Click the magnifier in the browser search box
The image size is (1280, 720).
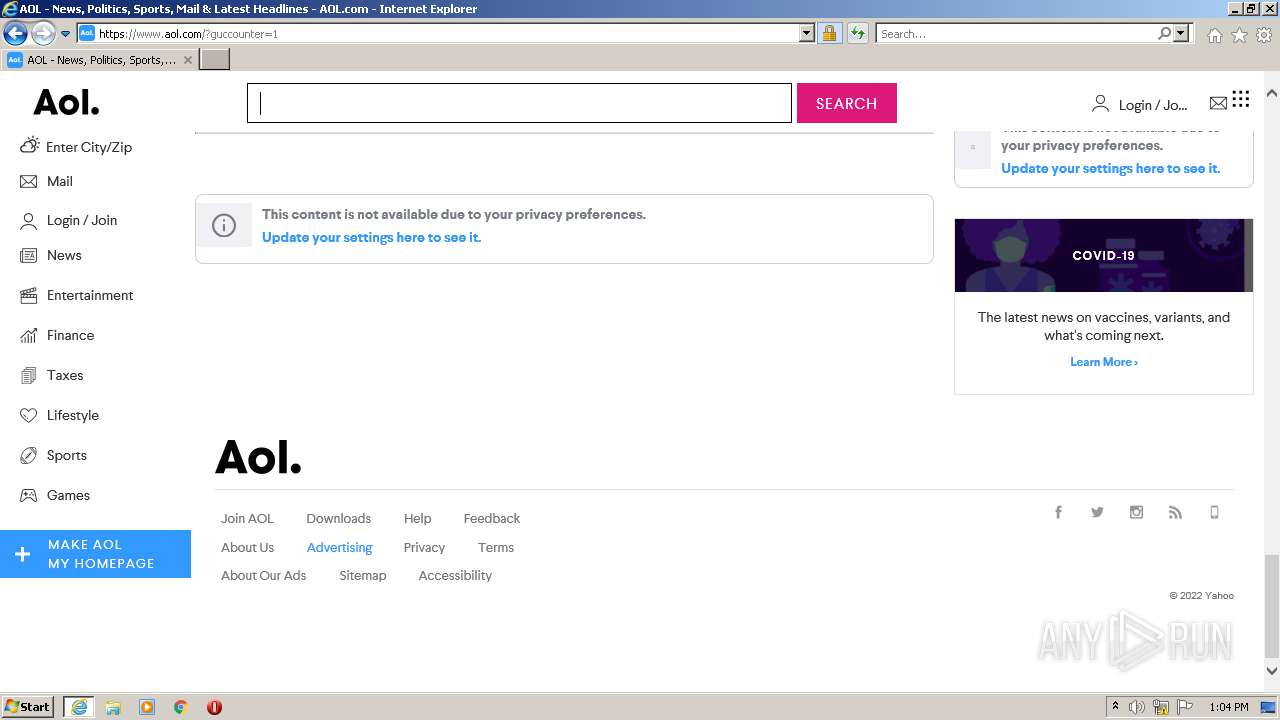click(x=1164, y=33)
